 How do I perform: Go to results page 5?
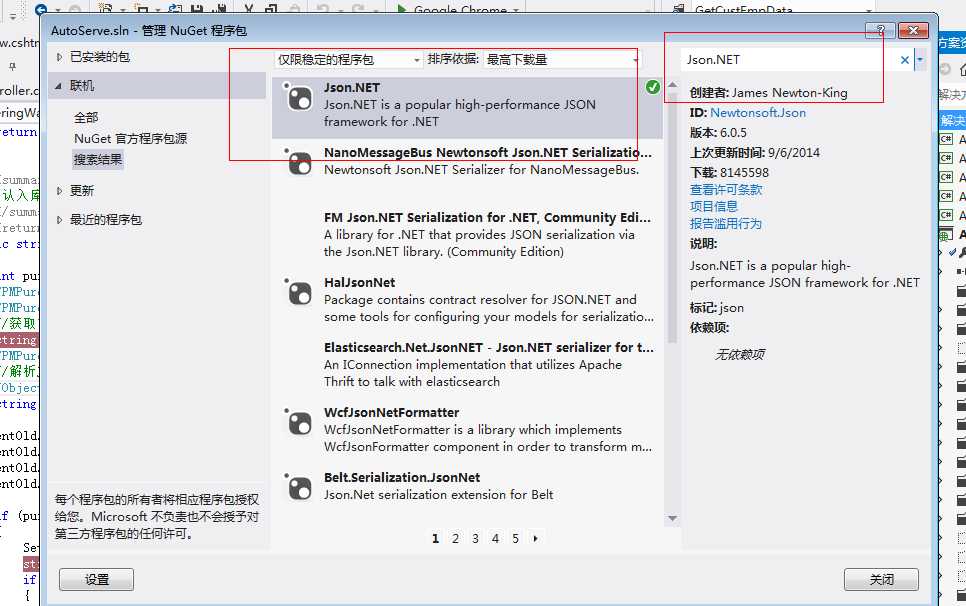point(515,538)
